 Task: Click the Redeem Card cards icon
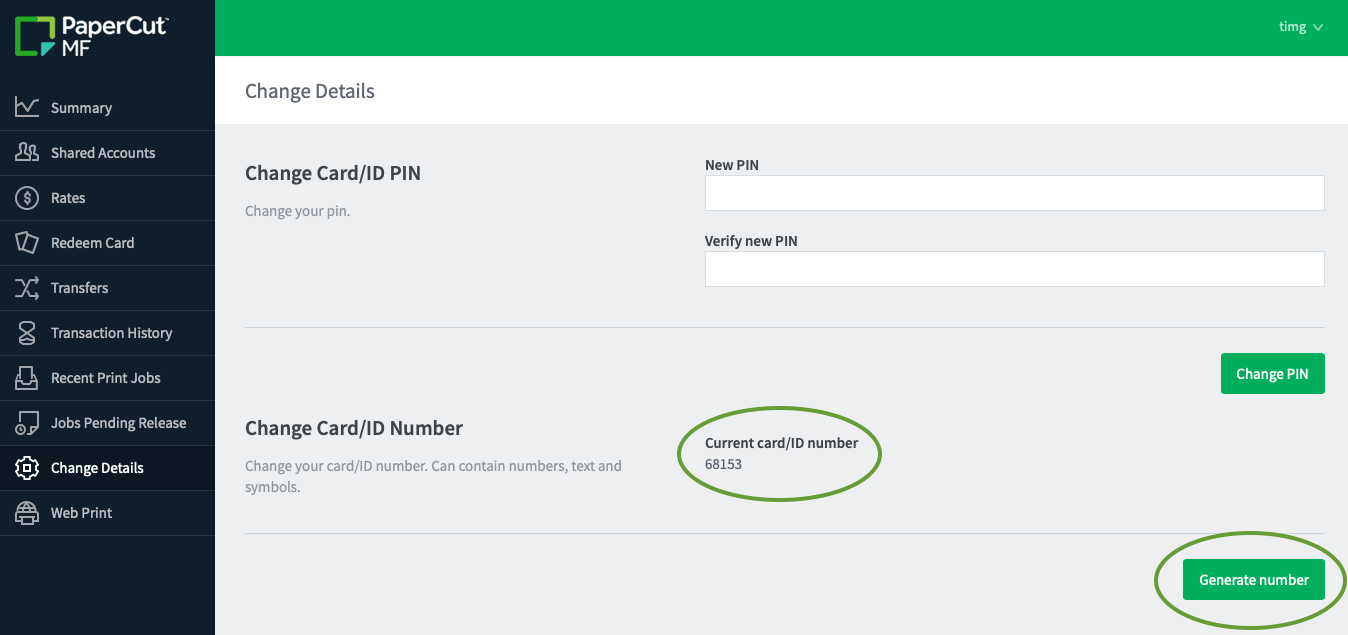click(x=27, y=243)
